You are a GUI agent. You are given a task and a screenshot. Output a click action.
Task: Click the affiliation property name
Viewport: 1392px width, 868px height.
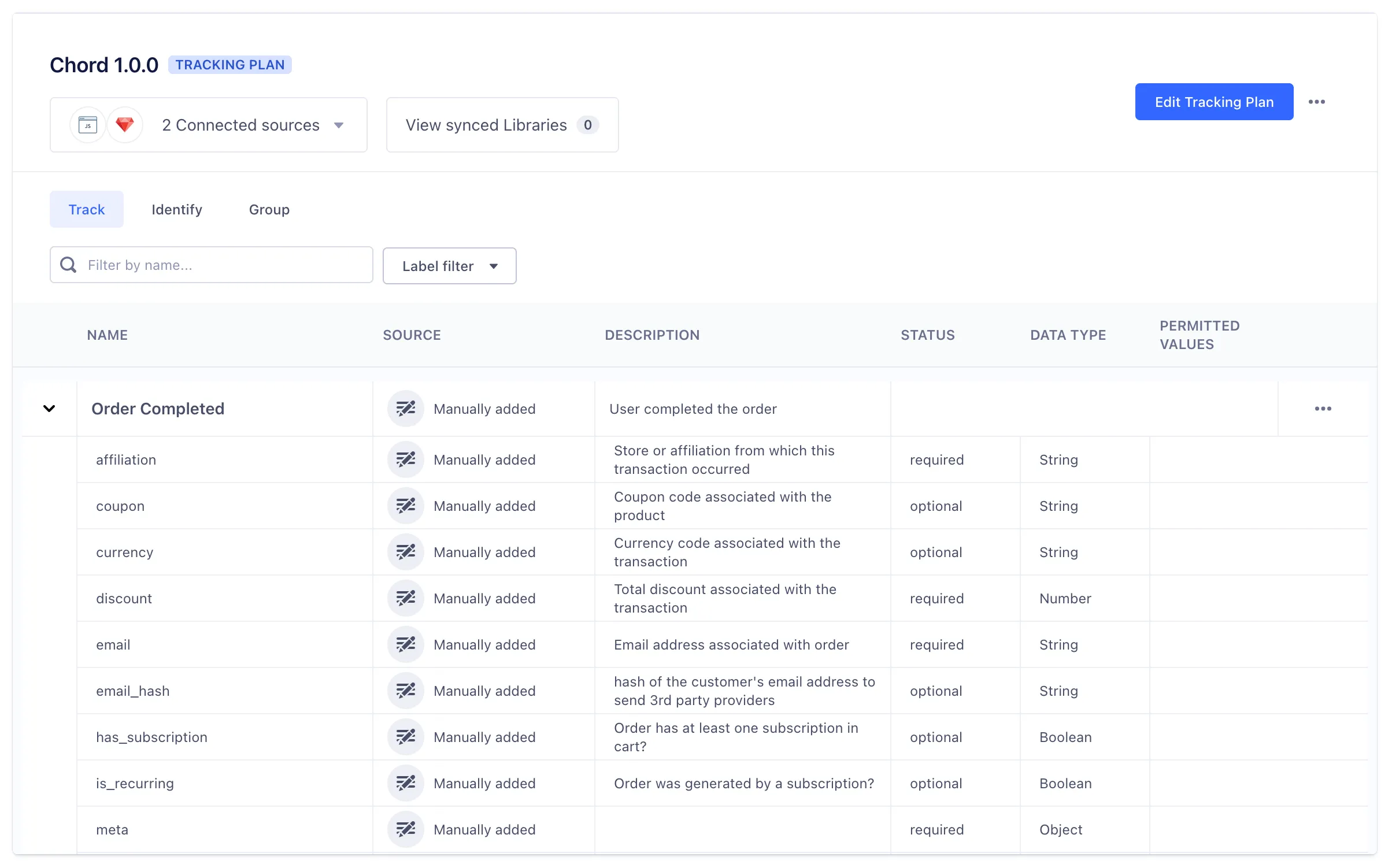click(126, 459)
